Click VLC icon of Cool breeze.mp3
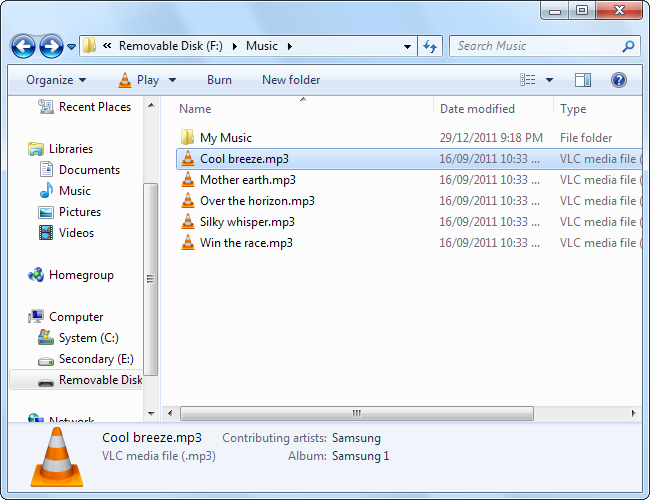Viewport: 650px width, 500px height. click(188, 158)
